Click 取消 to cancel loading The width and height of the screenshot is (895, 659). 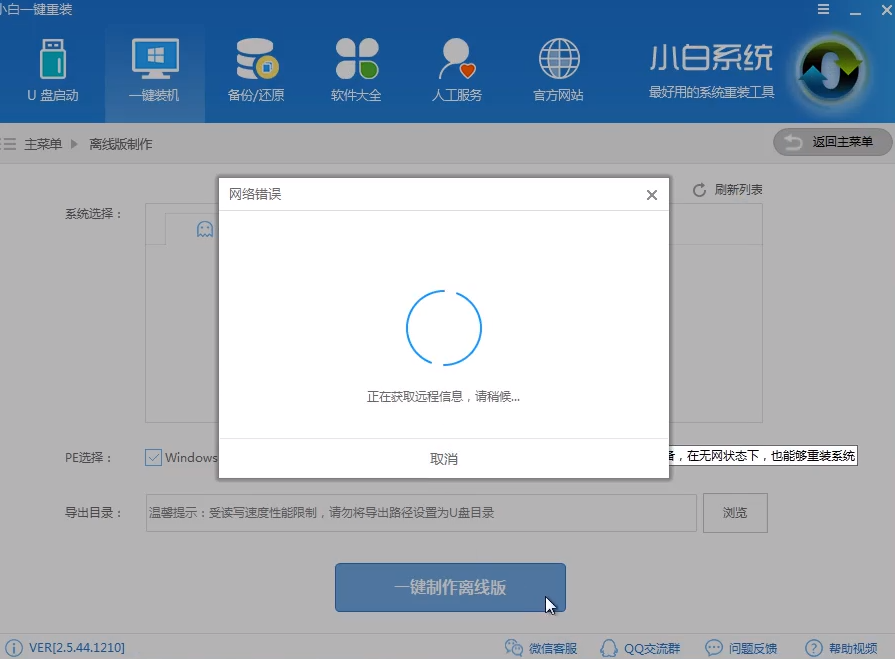[x=444, y=458]
